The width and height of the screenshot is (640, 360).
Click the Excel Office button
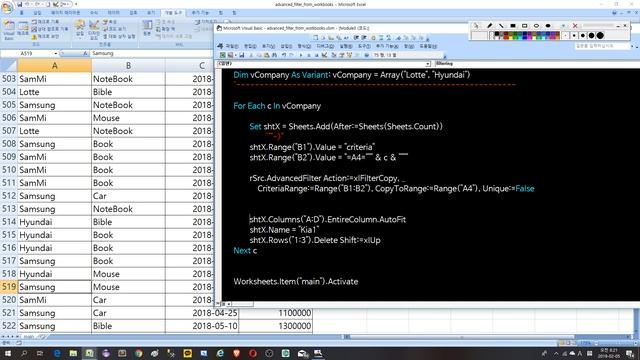[7, 8]
